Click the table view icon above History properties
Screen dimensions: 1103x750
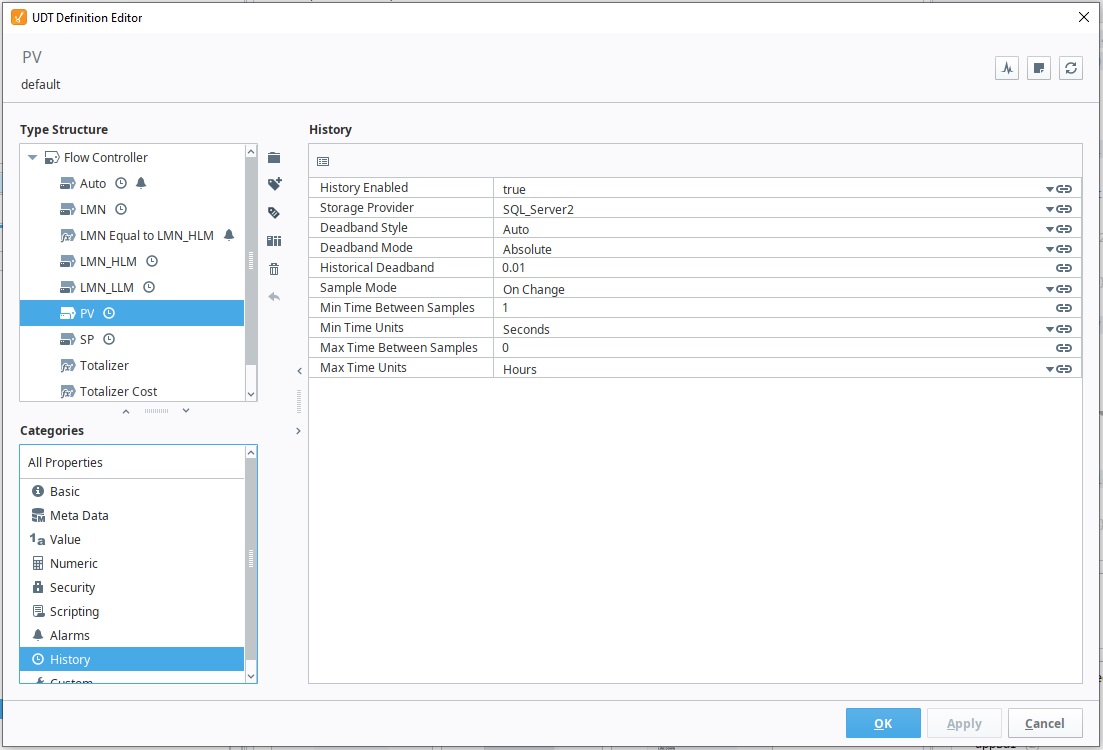coord(323,161)
